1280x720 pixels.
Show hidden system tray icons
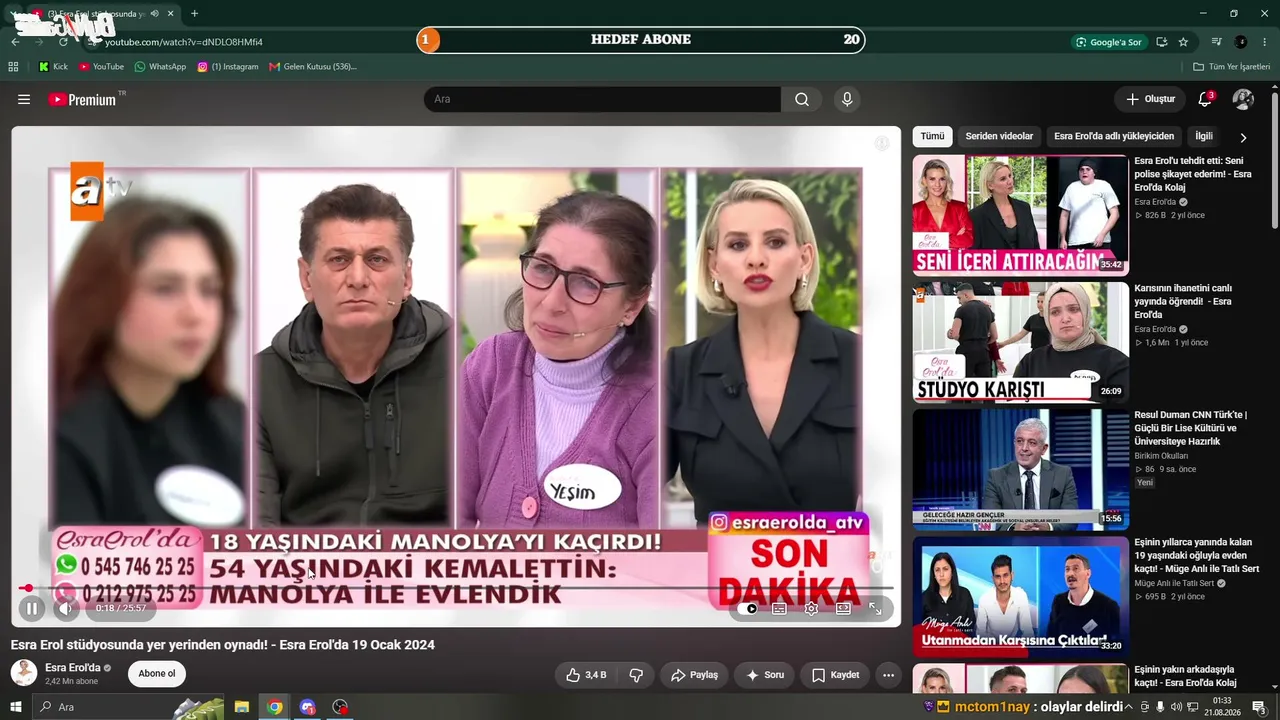(1130, 707)
